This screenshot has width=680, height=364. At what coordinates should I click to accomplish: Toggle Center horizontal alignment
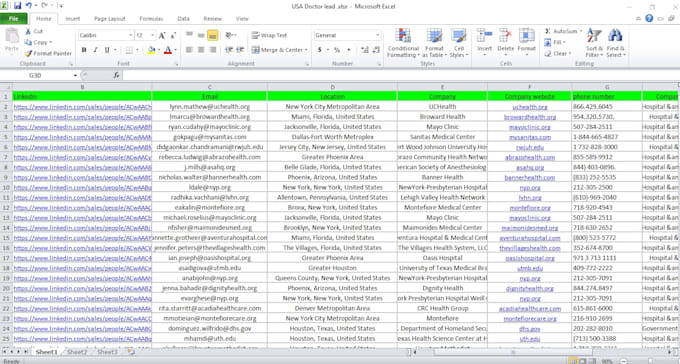[201, 50]
